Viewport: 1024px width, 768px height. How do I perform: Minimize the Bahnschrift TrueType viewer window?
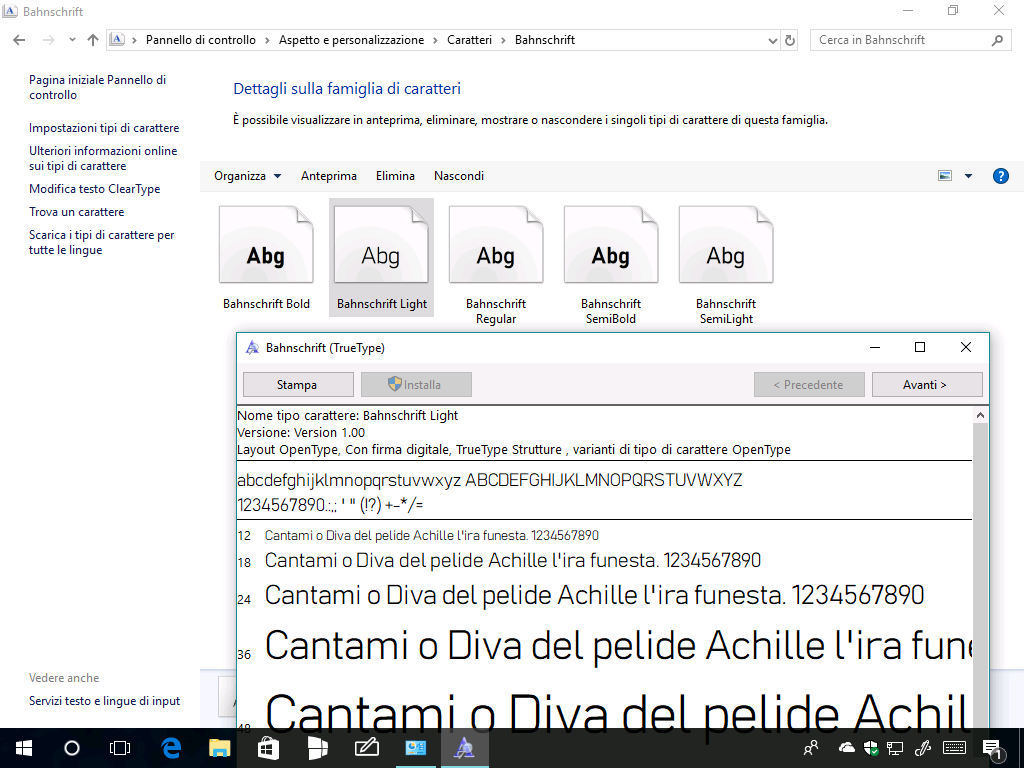coord(875,347)
